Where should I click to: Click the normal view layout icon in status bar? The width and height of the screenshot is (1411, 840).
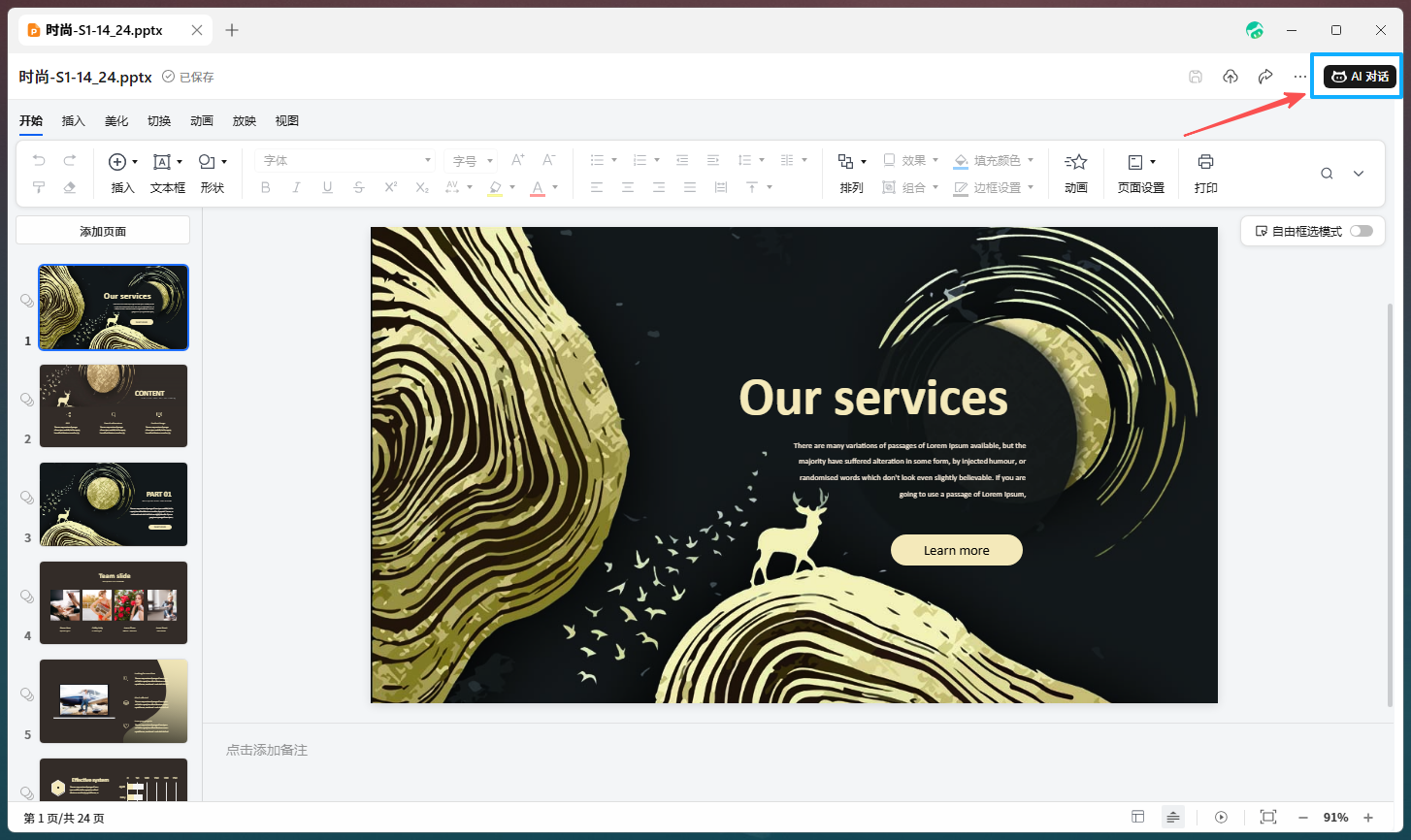point(1138,818)
